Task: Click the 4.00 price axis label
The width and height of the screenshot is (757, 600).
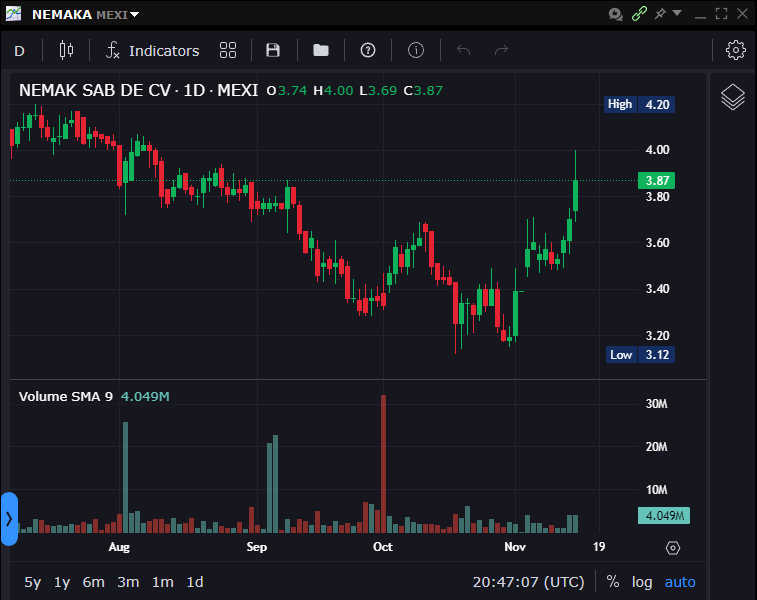Action: coord(658,150)
